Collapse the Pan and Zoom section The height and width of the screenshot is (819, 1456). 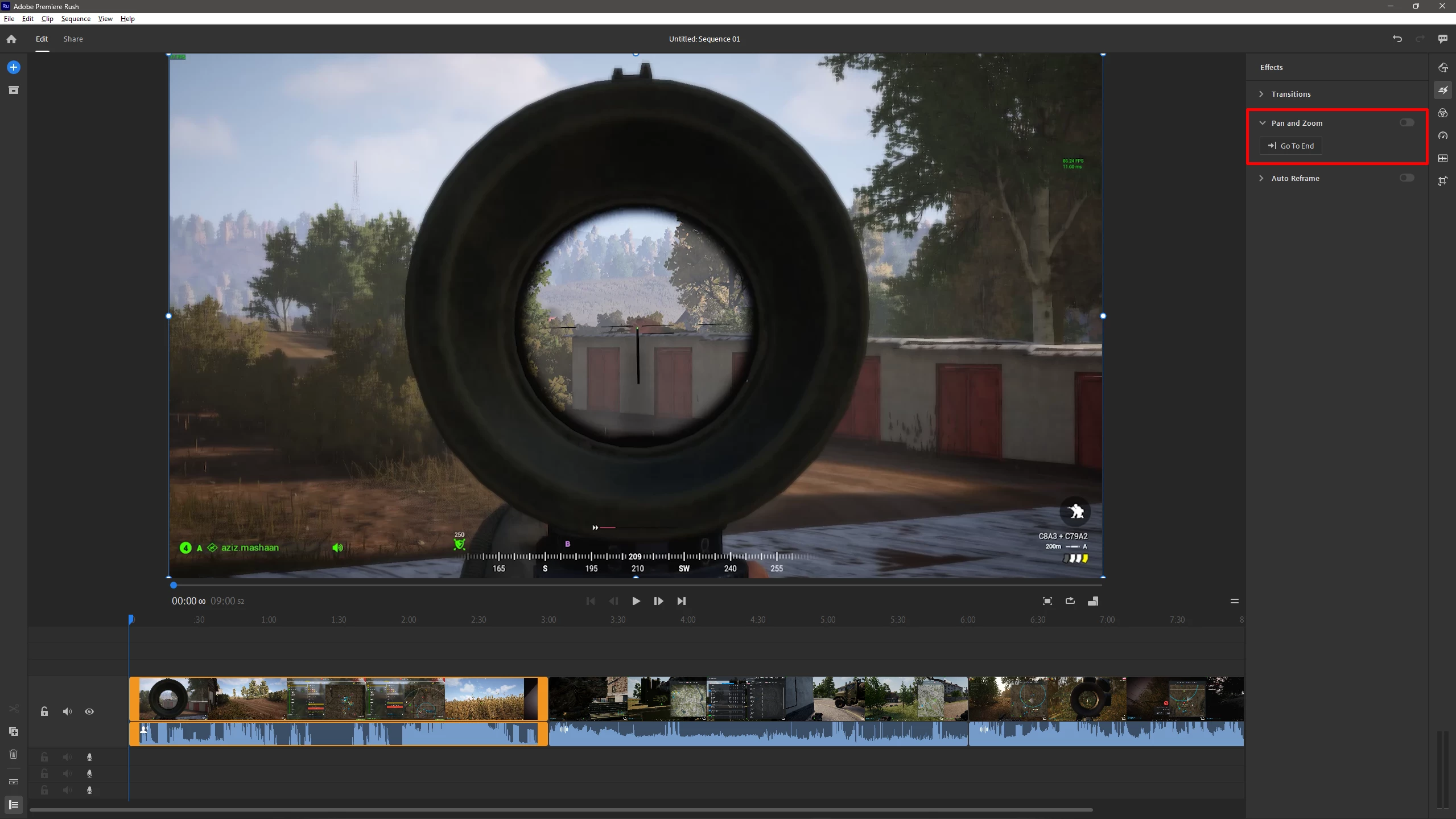point(1262,123)
